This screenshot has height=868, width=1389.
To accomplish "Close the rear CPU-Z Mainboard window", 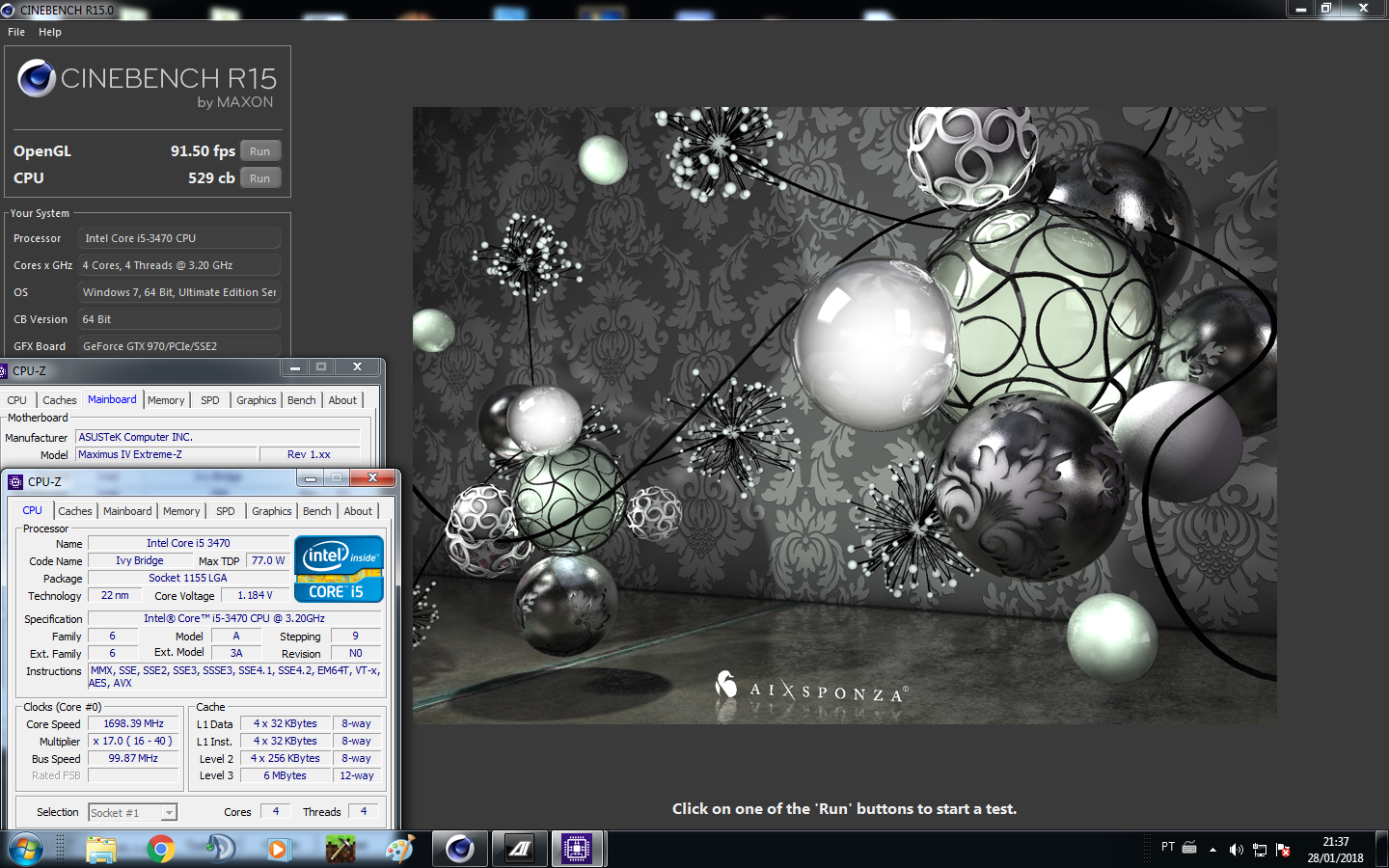I will coord(357,367).
